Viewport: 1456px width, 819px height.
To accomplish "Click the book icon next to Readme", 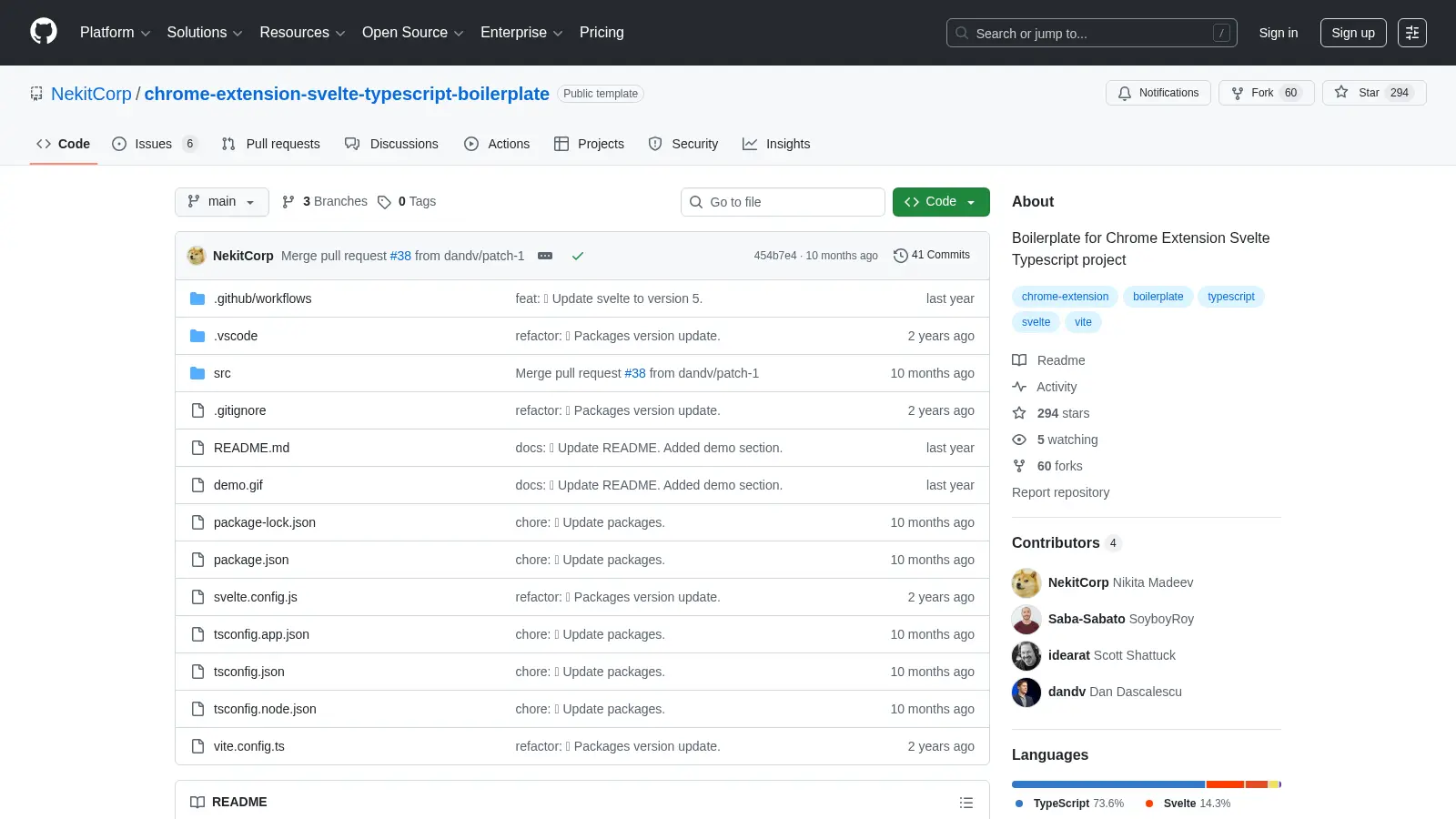I will click(1019, 360).
